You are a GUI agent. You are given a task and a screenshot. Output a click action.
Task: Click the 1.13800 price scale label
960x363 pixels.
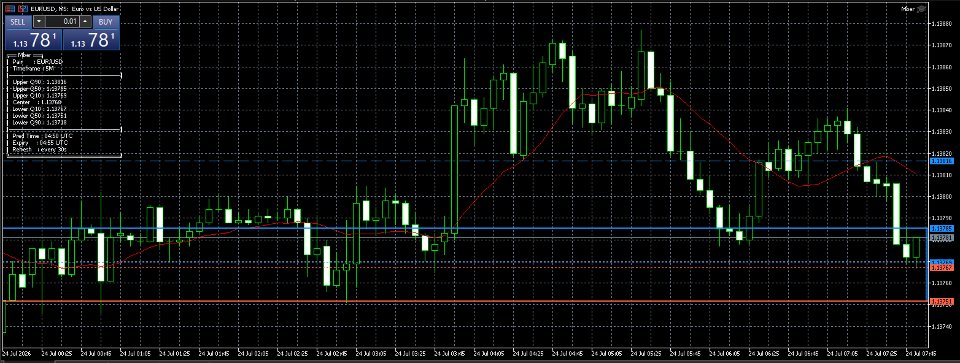coord(943,196)
